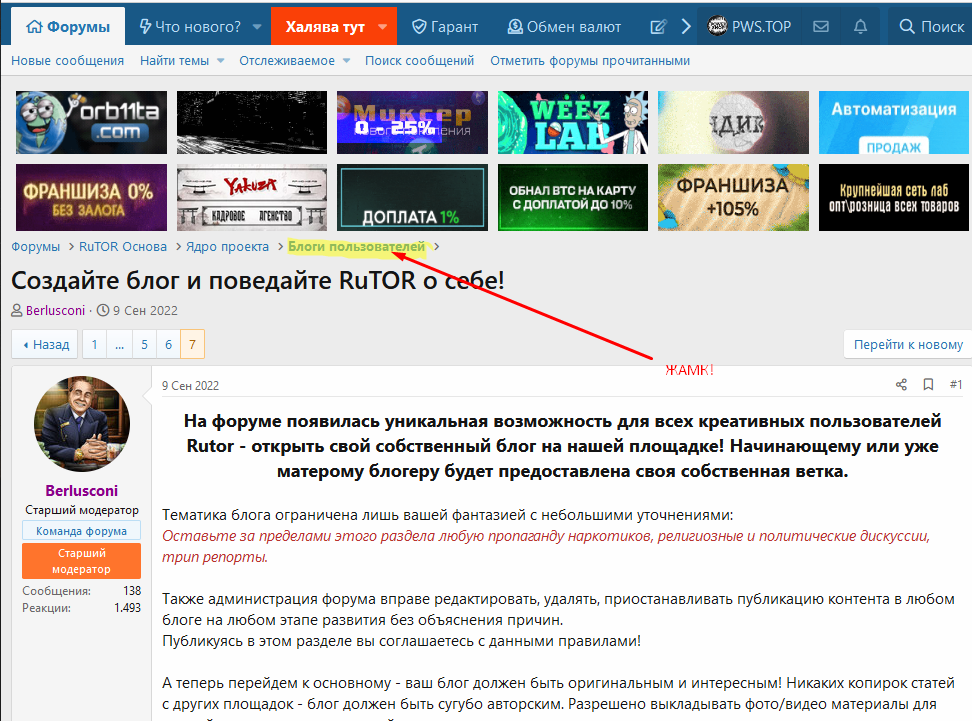Image resolution: width=972 pixels, height=721 pixels.
Task: Bookmark the post with the bookmark icon
Action: point(928,385)
